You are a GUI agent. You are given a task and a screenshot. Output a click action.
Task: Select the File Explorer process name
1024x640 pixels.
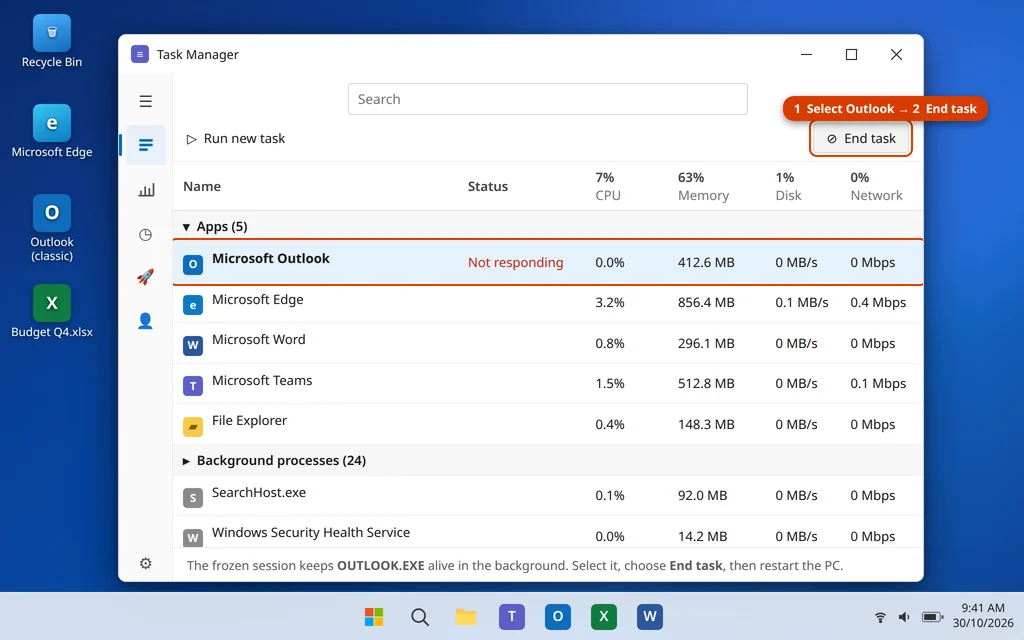(x=249, y=421)
